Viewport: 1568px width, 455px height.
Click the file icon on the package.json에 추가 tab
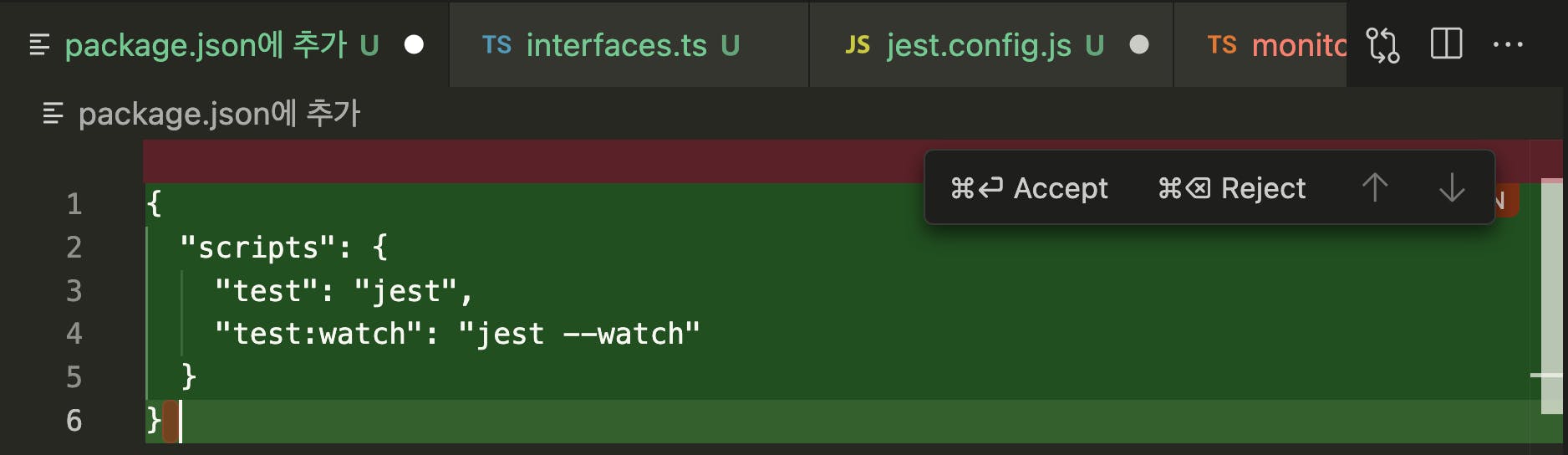pyautogui.click(x=39, y=45)
